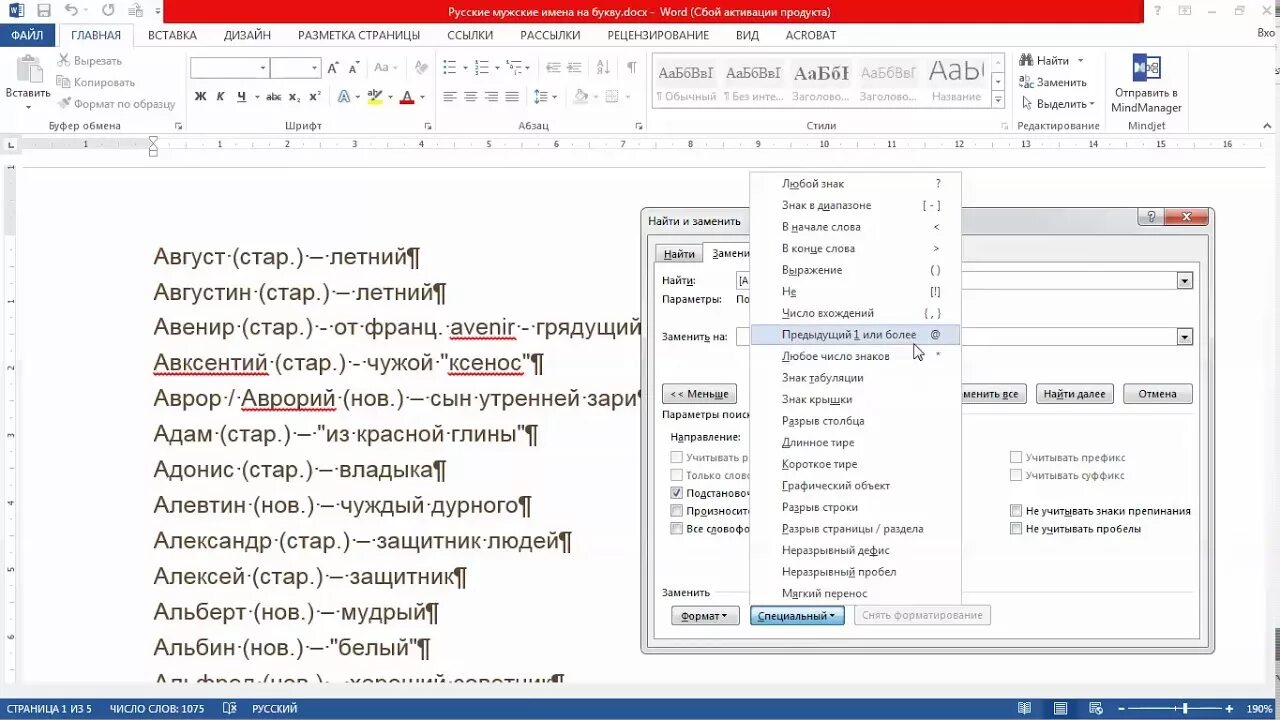The height and width of the screenshot is (720, 1280).
Task: Enable Не учитывать знаки препинания checkbox
Action: tap(1016, 511)
